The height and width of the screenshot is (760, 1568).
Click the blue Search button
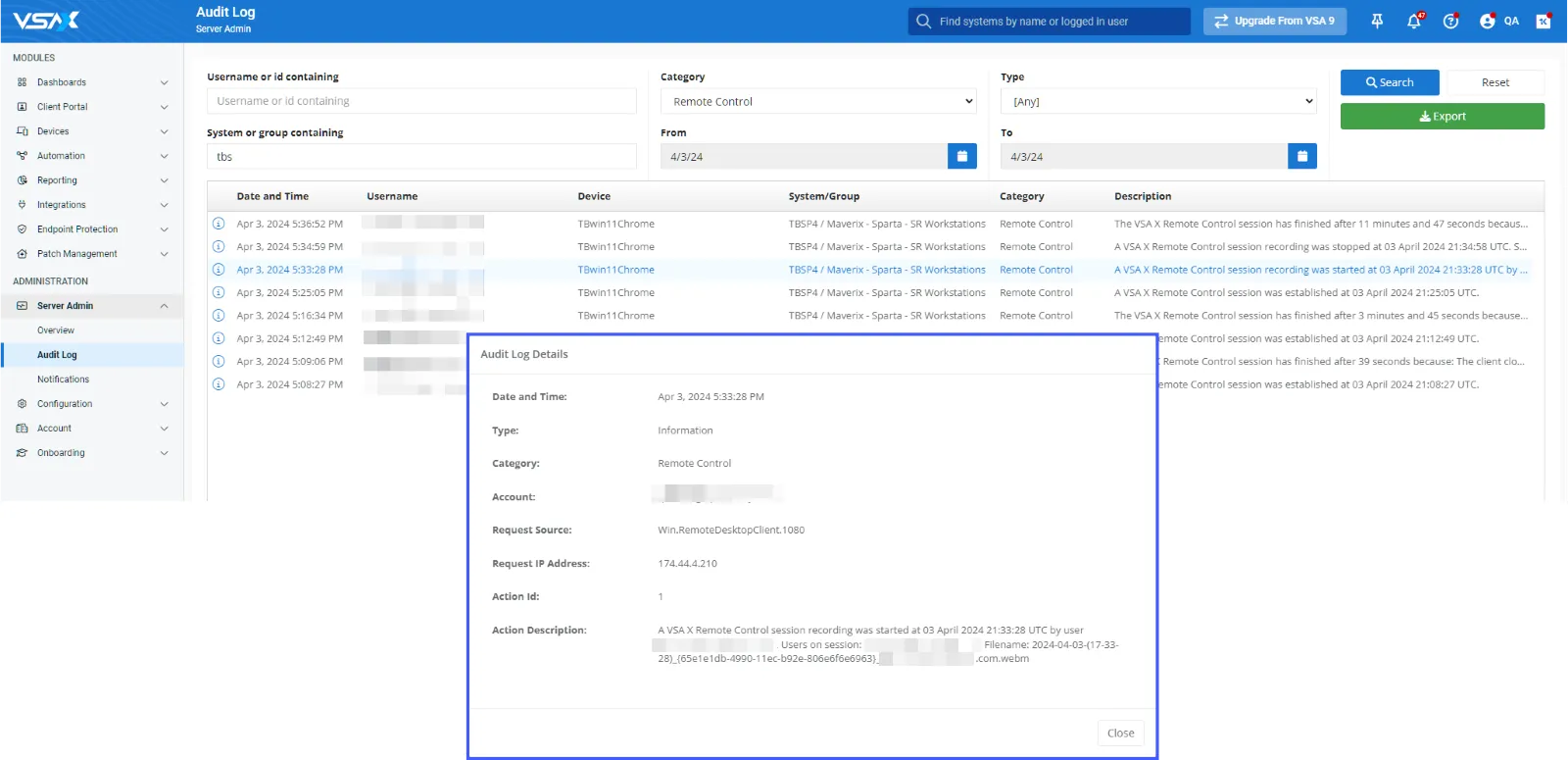coord(1389,82)
